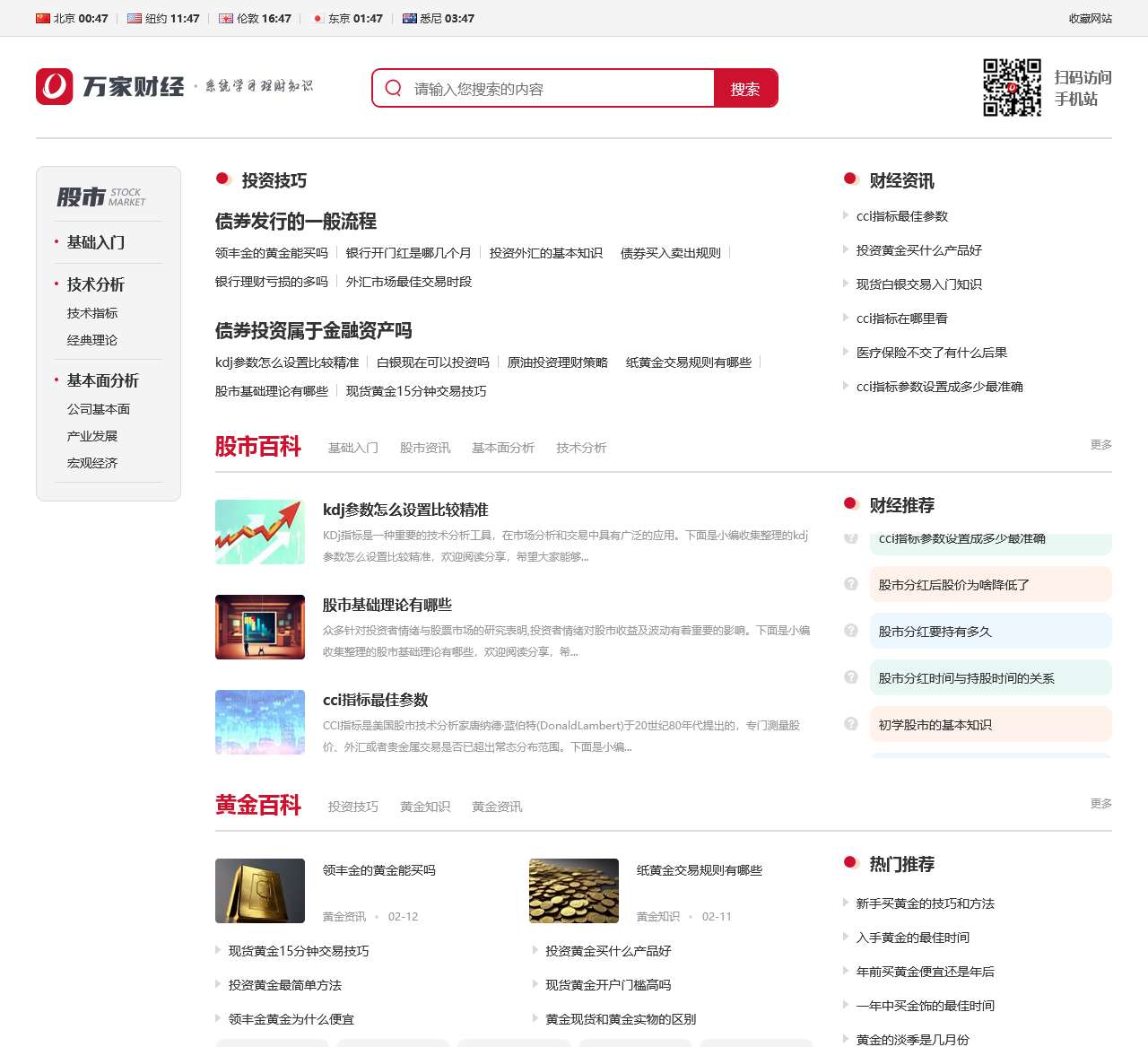Click the search magnifier icon
Screen dimensions: 1148x1047
393,88
